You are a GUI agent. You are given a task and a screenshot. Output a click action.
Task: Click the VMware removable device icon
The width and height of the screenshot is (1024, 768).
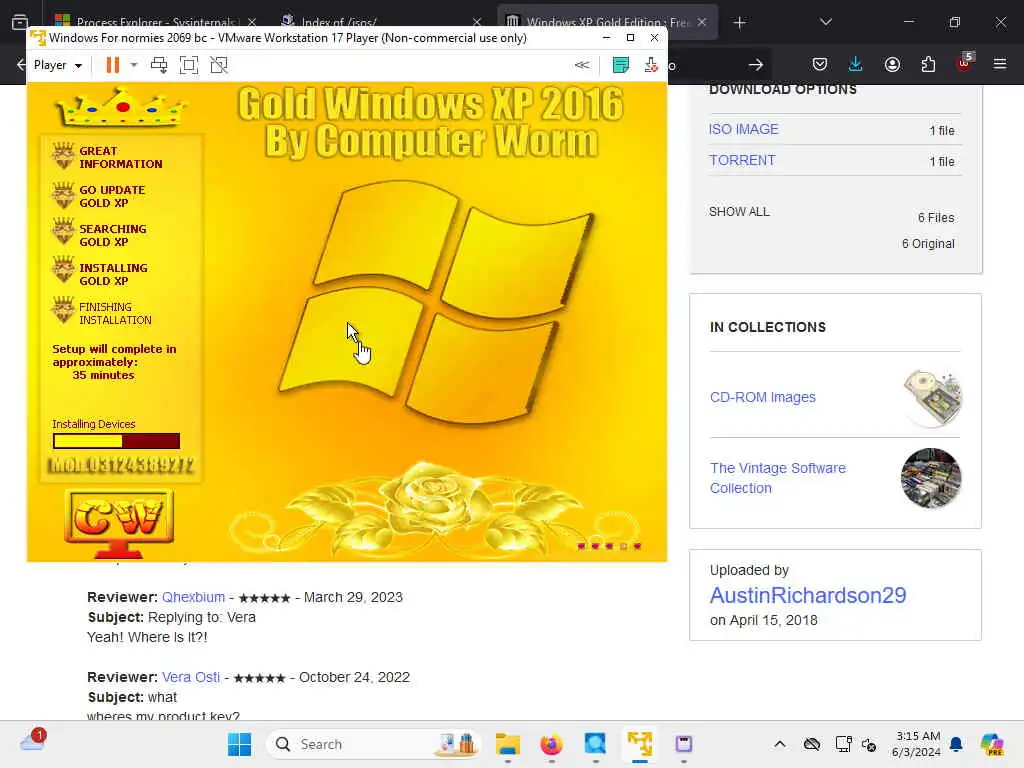[x=650, y=65]
